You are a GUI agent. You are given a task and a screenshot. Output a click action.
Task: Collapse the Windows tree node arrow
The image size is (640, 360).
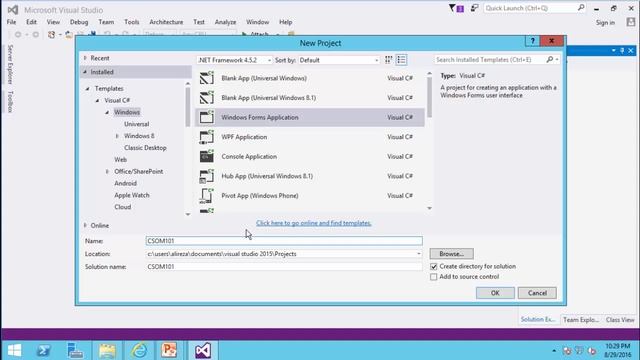(x=107, y=112)
